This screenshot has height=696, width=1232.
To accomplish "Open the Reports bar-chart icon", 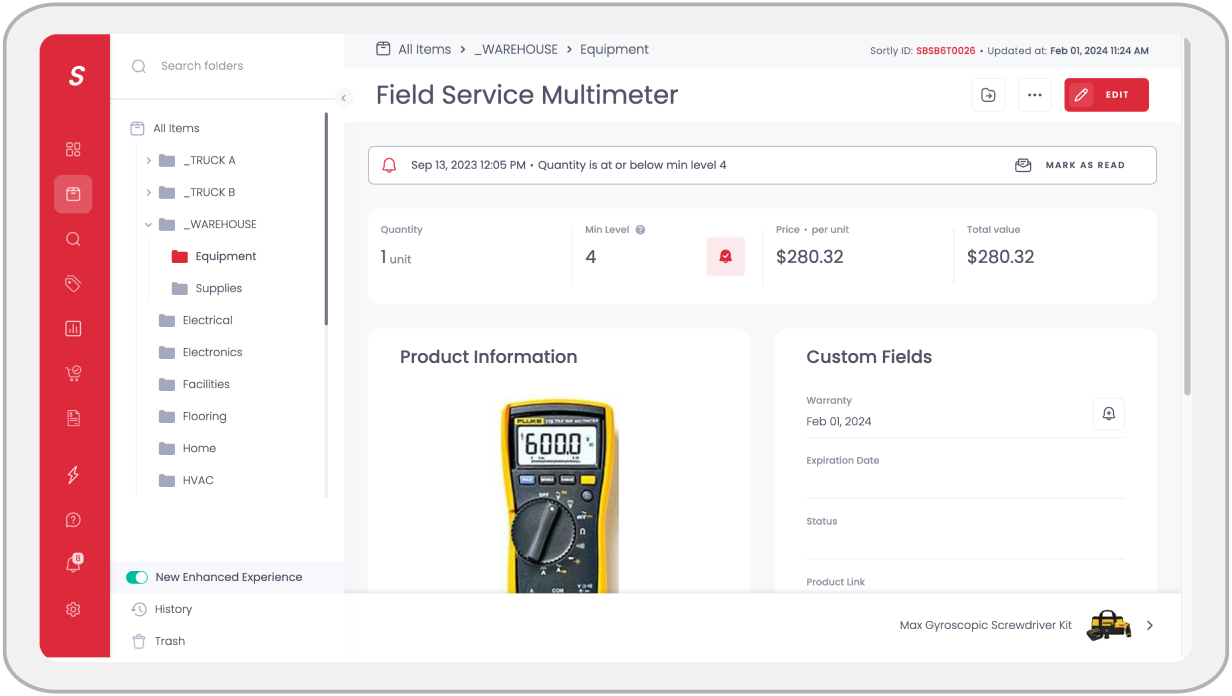I will [x=72, y=328].
